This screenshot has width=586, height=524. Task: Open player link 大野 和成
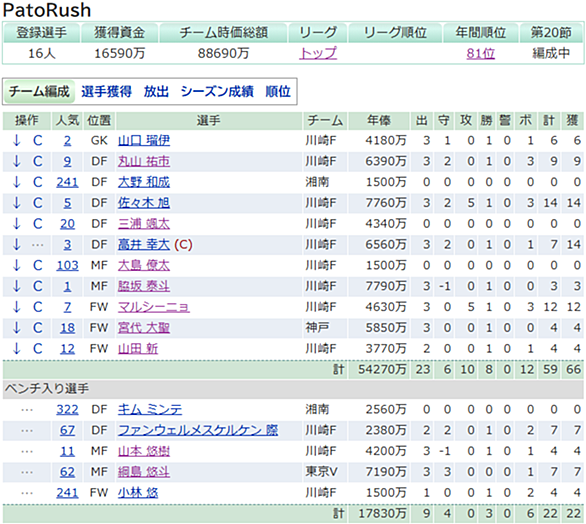144,182
